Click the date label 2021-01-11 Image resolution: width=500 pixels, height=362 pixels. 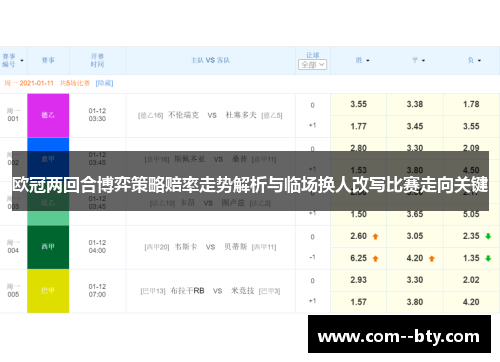pos(36,83)
